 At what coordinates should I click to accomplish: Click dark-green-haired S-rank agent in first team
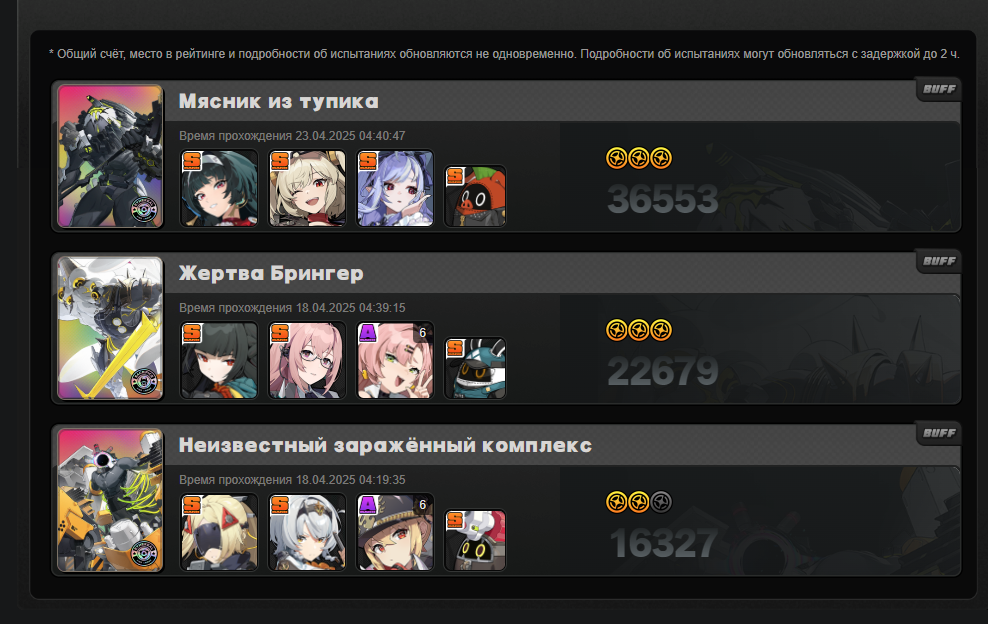click(219, 188)
